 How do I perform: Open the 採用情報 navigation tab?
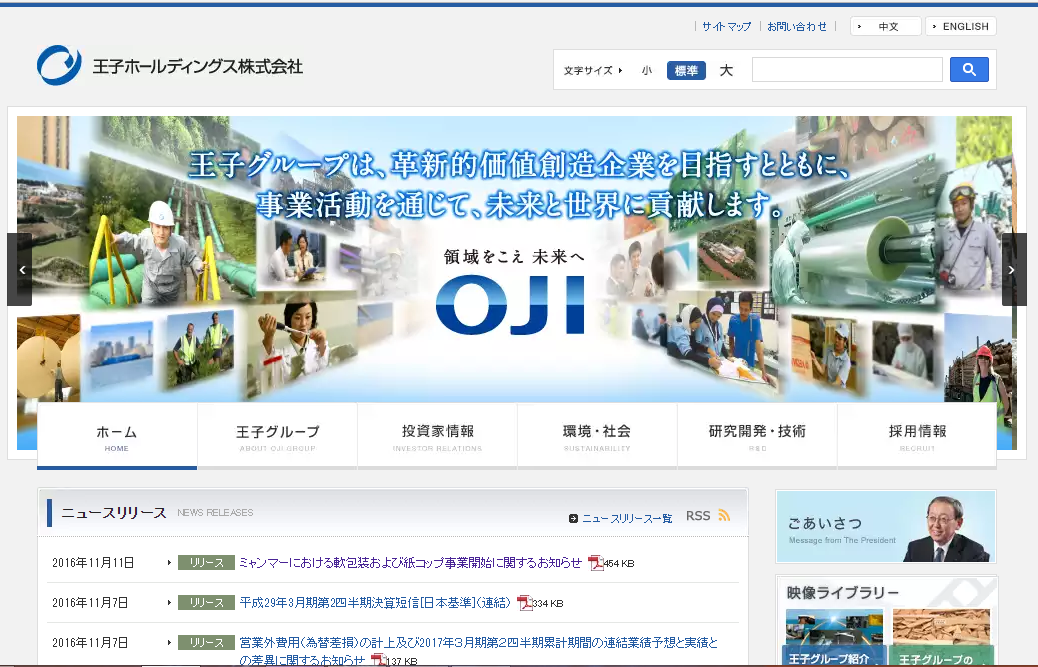[917, 437]
